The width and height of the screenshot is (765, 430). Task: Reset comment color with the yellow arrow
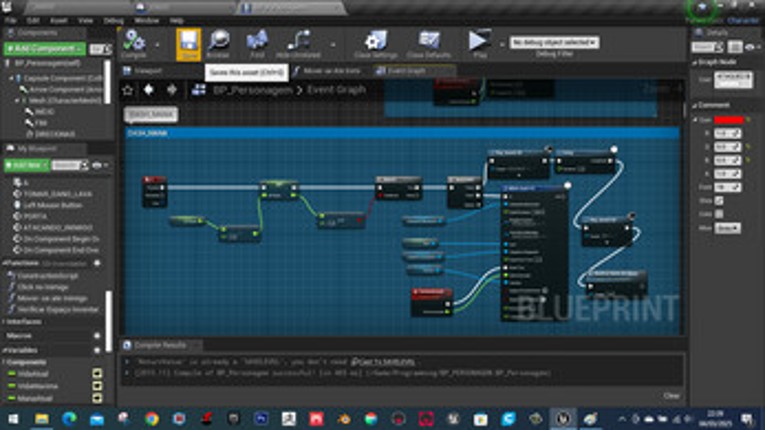(748, 120)
